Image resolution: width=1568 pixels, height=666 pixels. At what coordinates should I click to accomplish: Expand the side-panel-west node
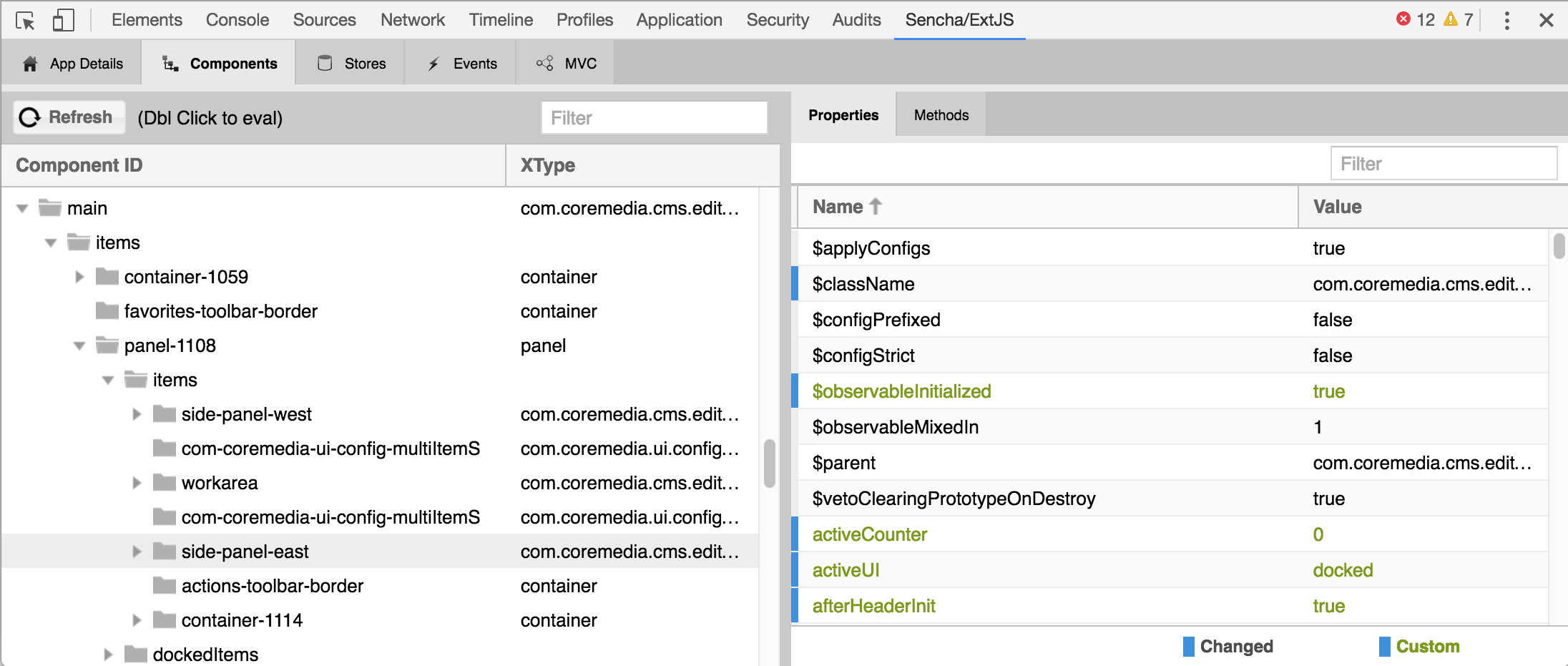click(x=136, y=414)
